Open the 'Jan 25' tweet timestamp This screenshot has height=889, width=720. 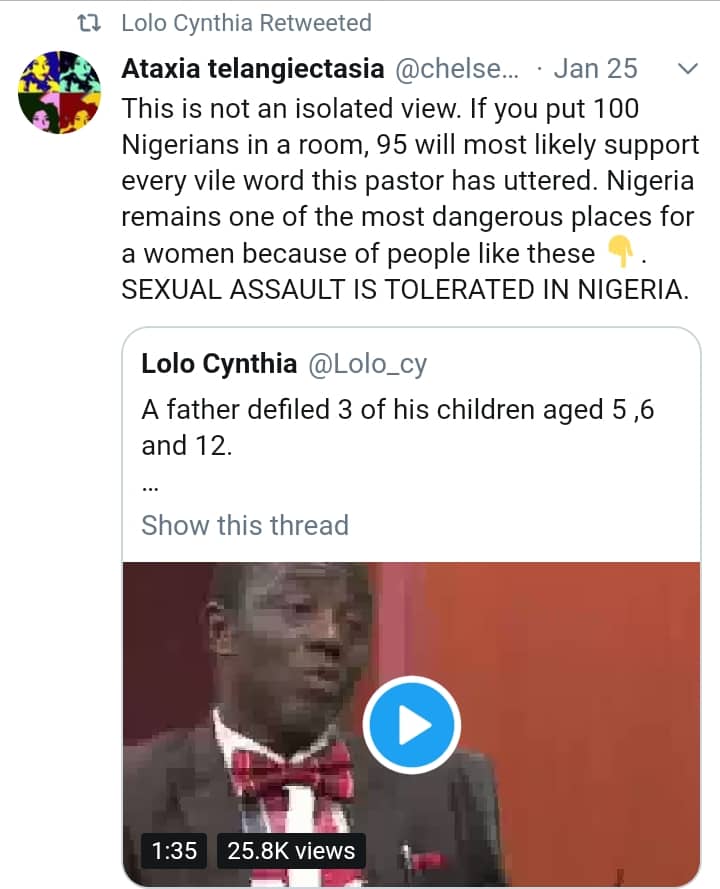(594, 68)
